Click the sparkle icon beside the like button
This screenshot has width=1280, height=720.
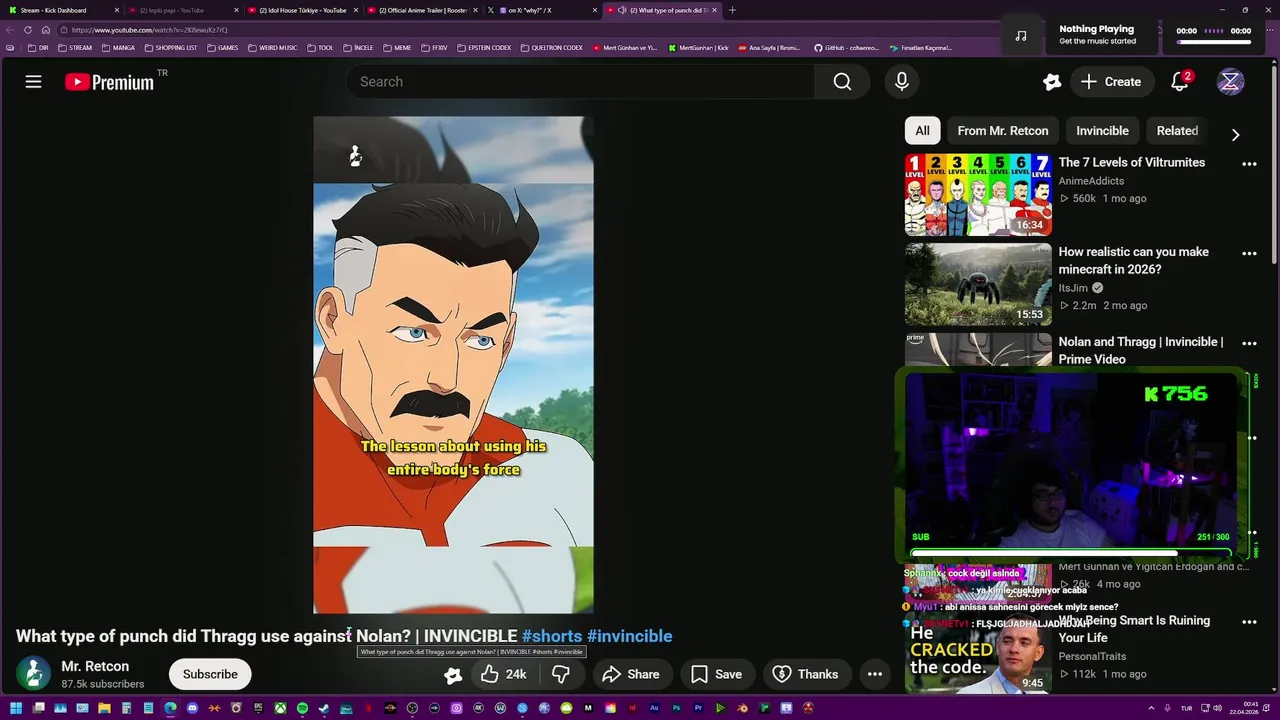tap(453, 675)
